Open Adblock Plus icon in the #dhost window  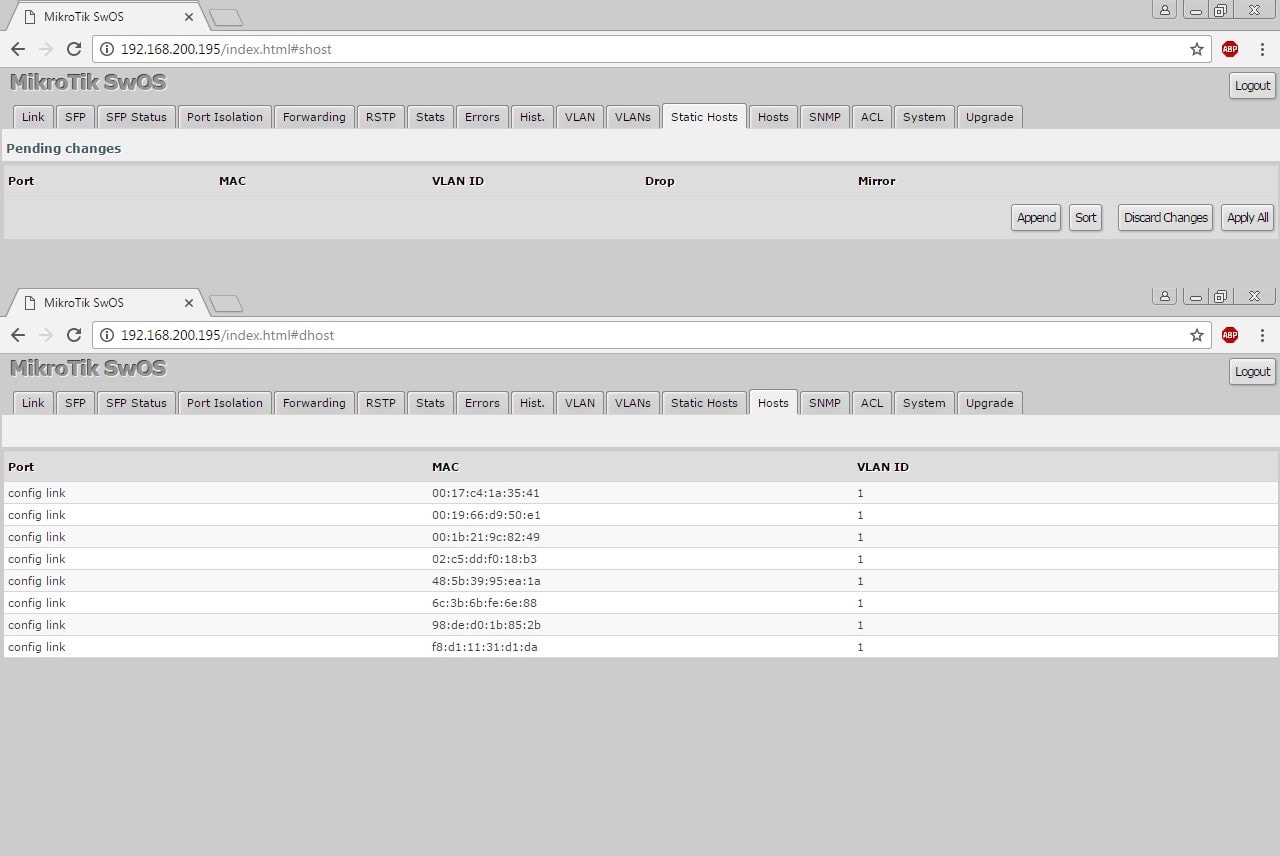click(x=1230, y=335)
